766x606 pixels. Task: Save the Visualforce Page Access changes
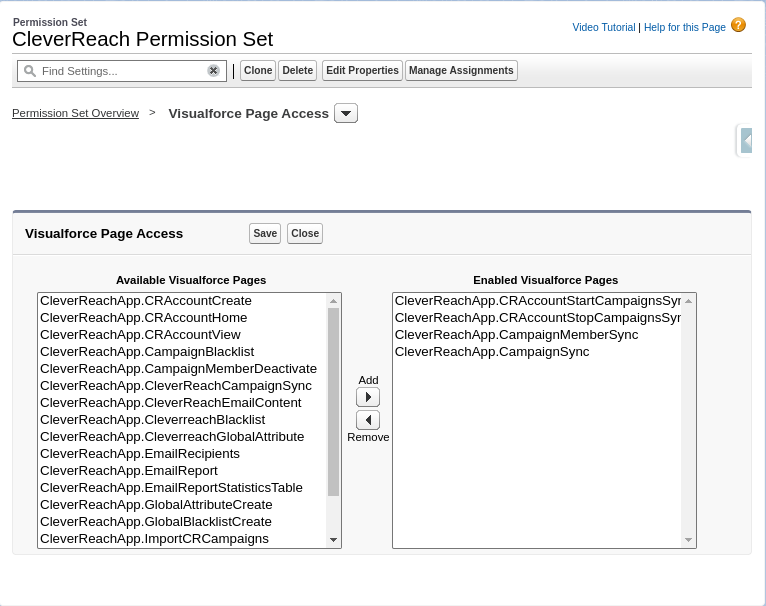265,234
